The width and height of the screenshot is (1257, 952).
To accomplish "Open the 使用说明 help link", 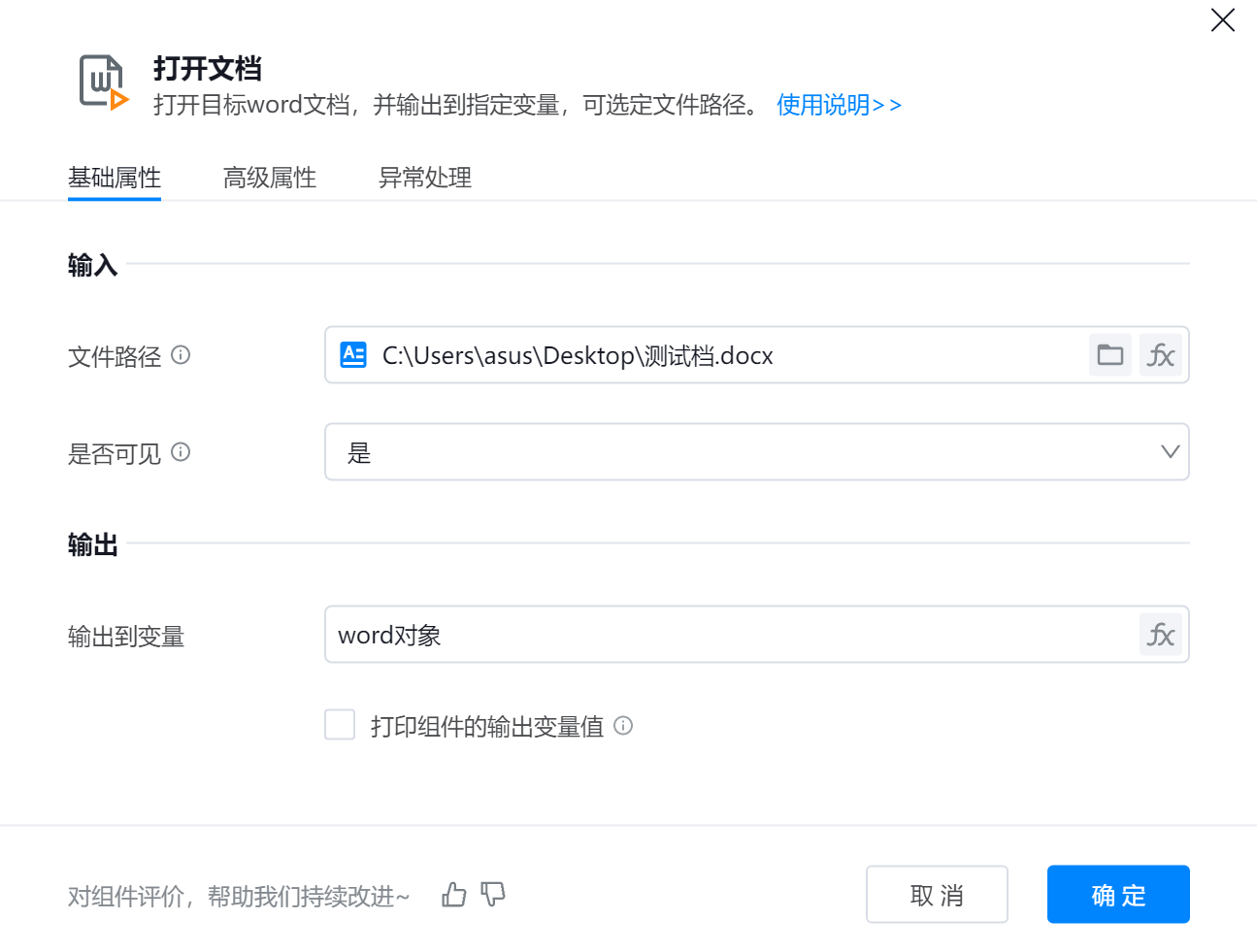I will (839, 105).
